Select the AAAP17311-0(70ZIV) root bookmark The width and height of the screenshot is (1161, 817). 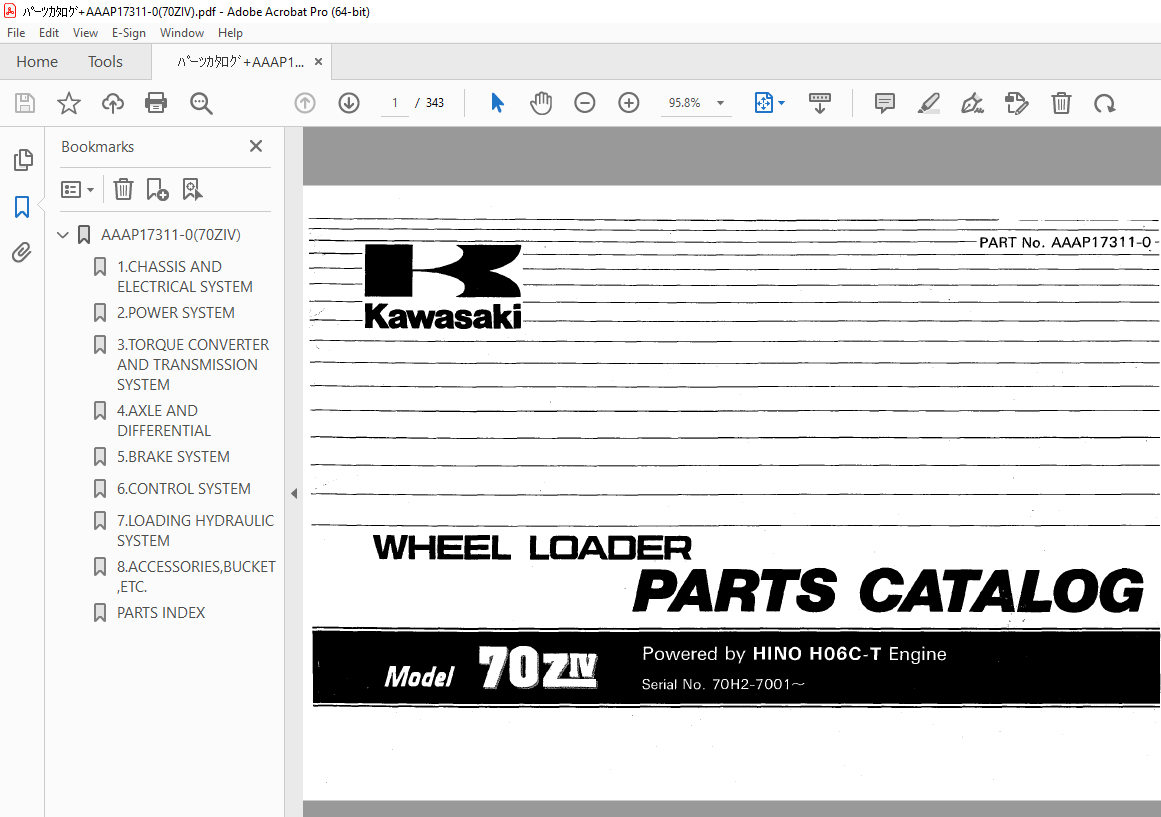click(170, 235)
